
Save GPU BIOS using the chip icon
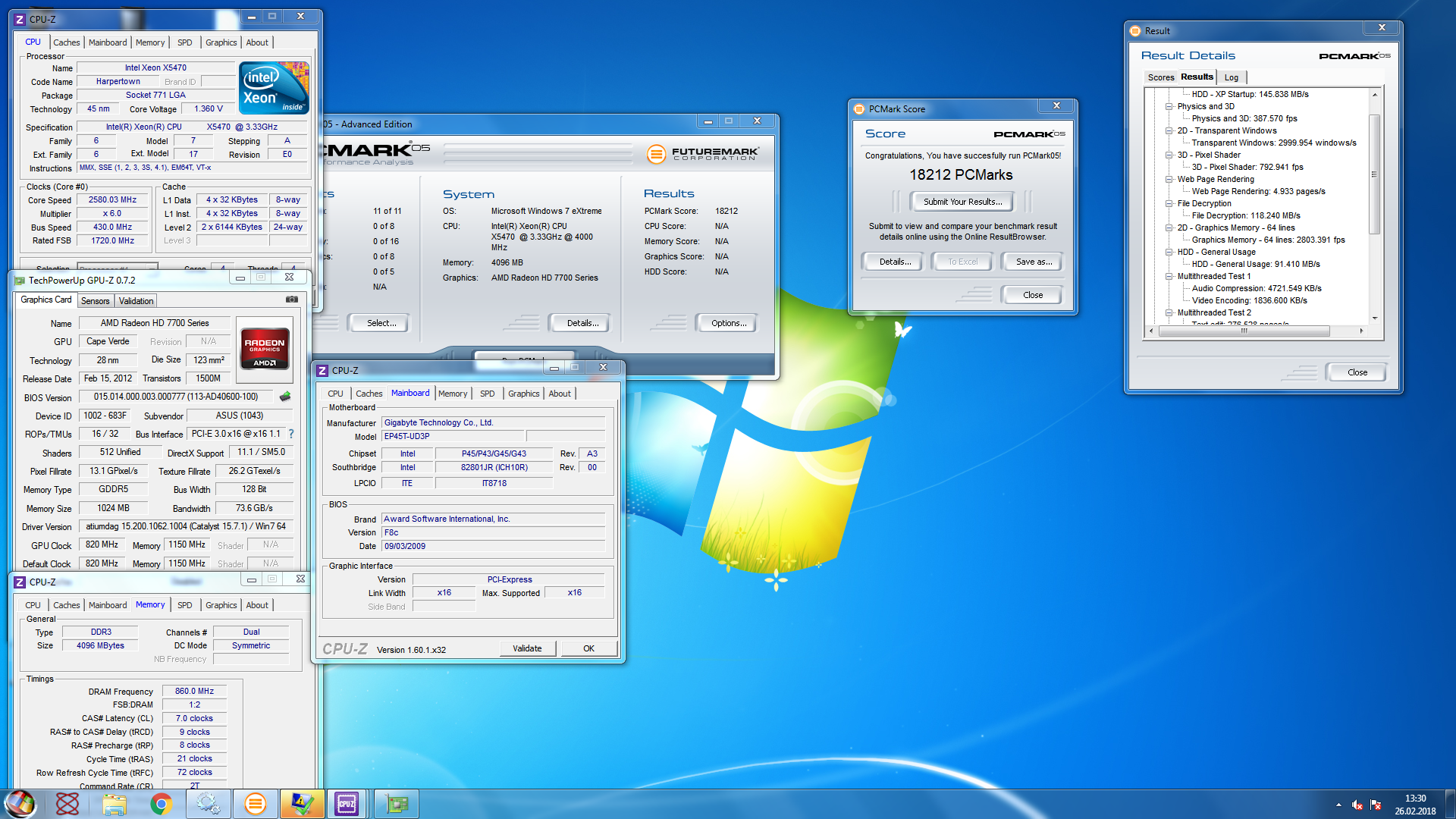[x=285, y=397]
